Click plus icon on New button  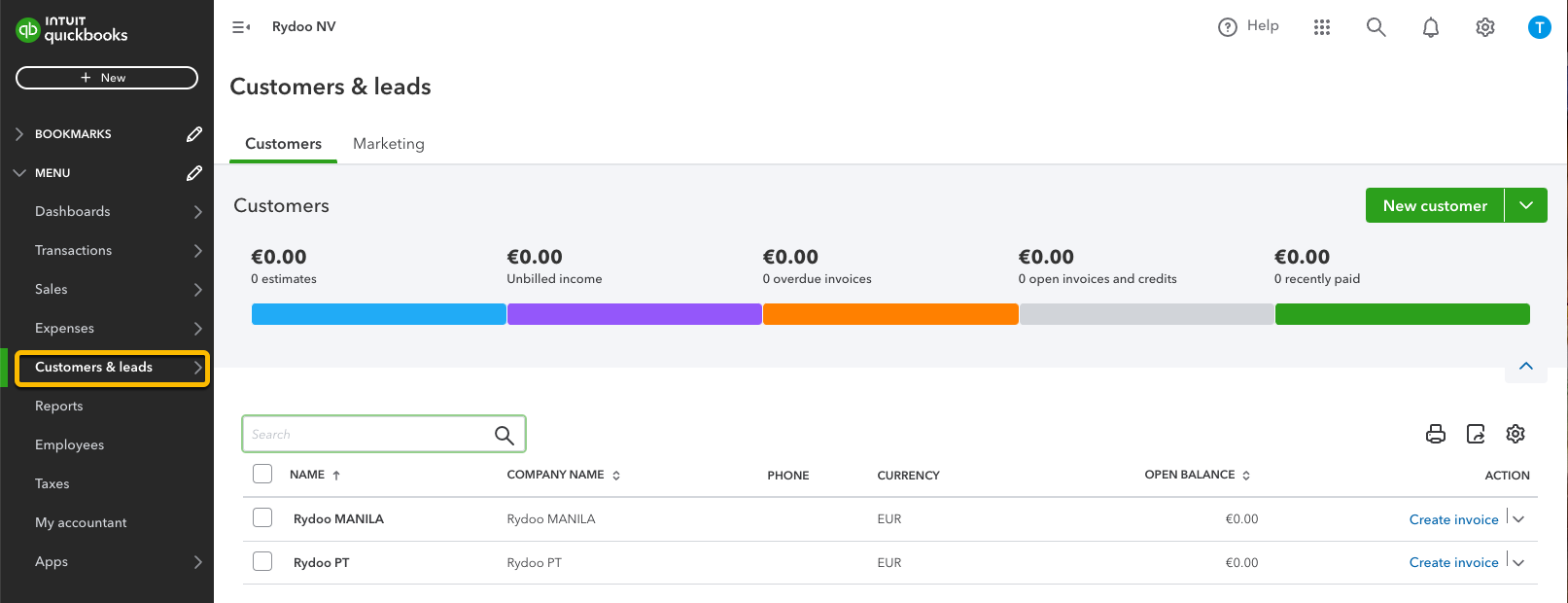86,78
